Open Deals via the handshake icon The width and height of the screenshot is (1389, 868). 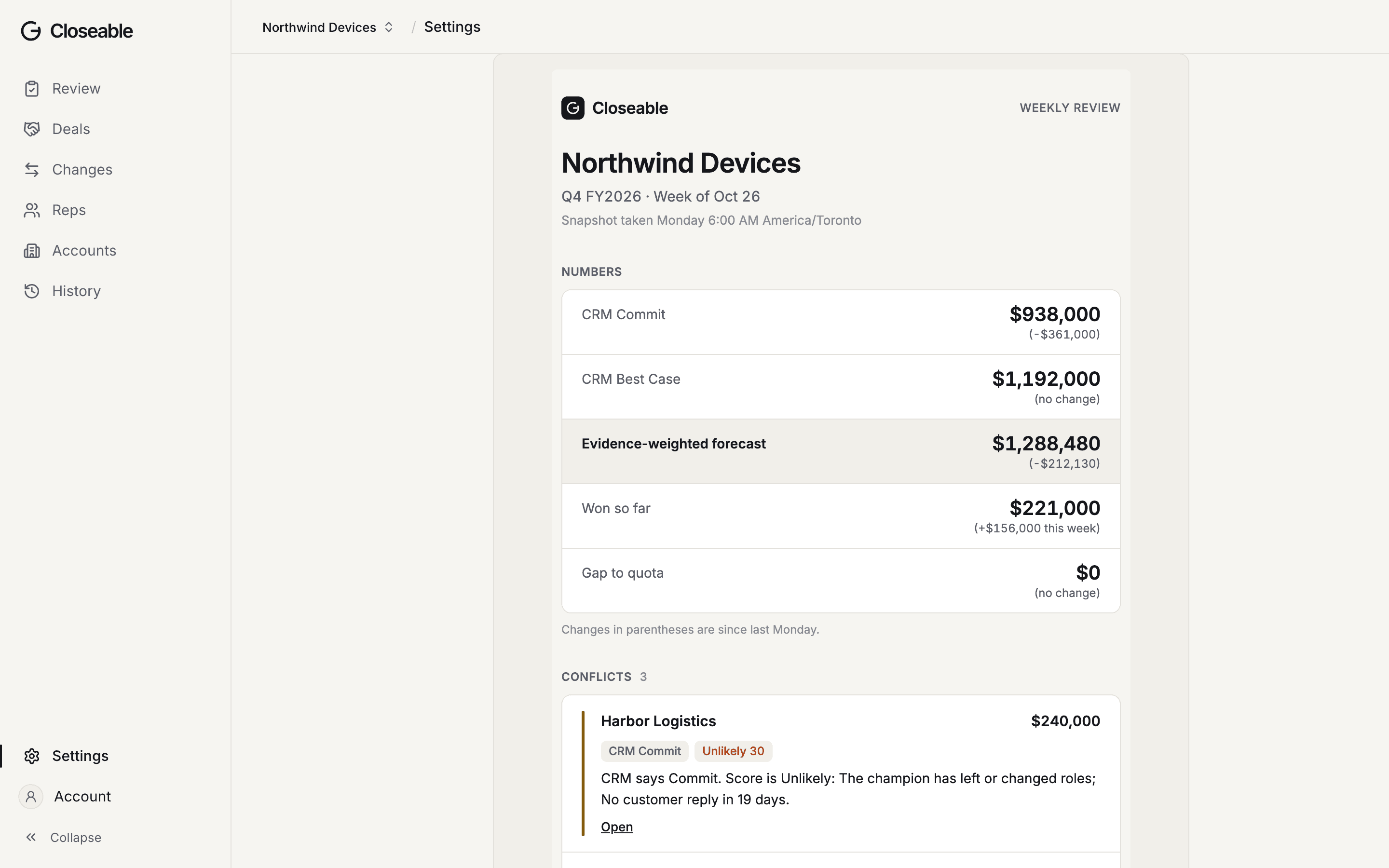pos(31,129)
